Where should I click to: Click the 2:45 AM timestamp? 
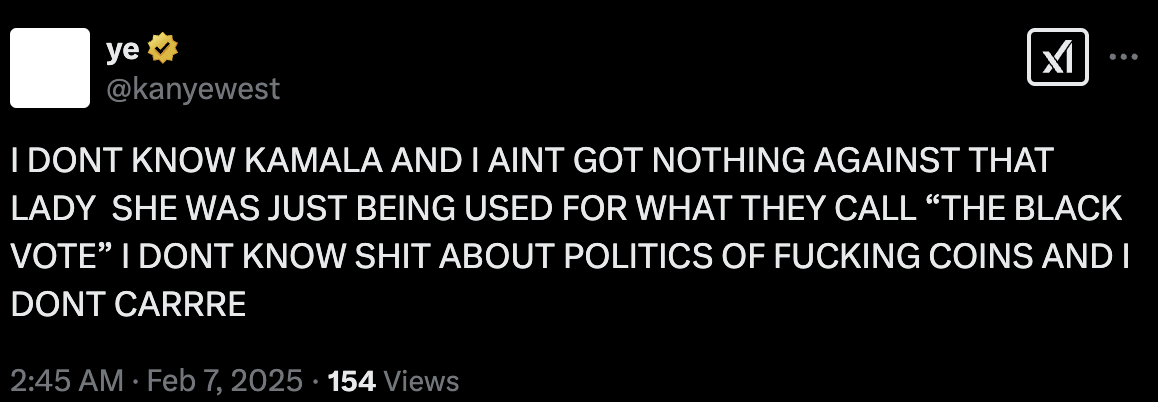pyautogui.click(x=66, y=381)
